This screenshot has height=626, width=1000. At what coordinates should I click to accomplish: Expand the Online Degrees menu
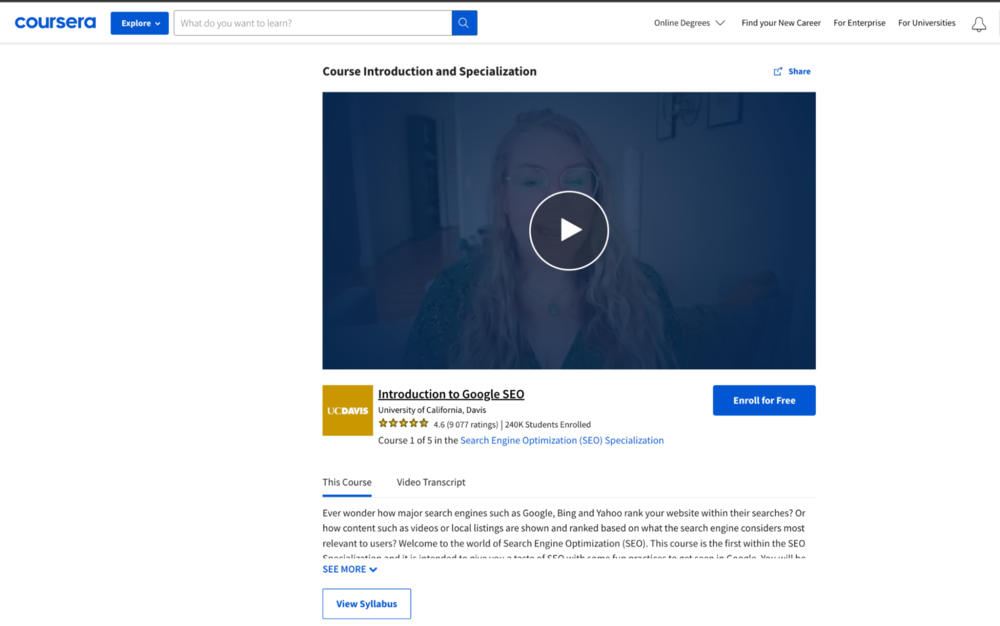coord(689,23)
